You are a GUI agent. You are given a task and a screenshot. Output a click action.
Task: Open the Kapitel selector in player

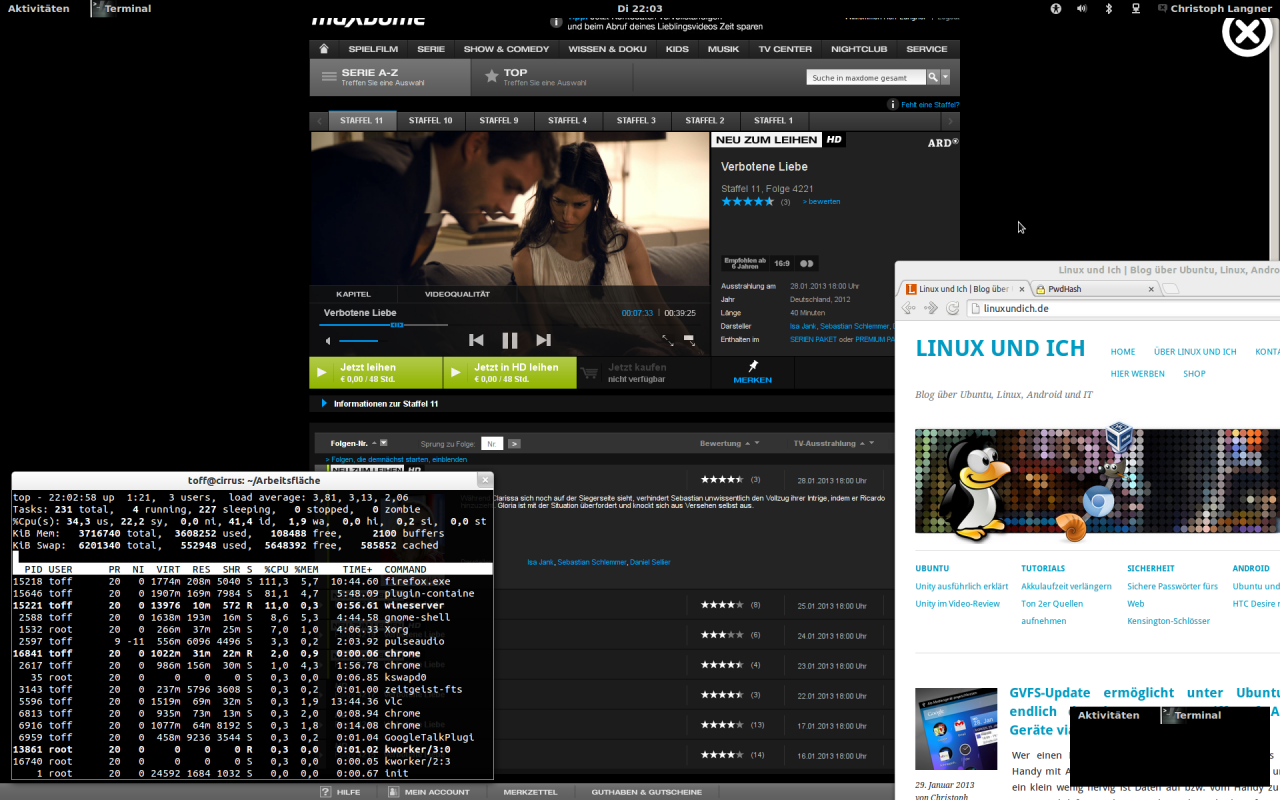[354, 294]
